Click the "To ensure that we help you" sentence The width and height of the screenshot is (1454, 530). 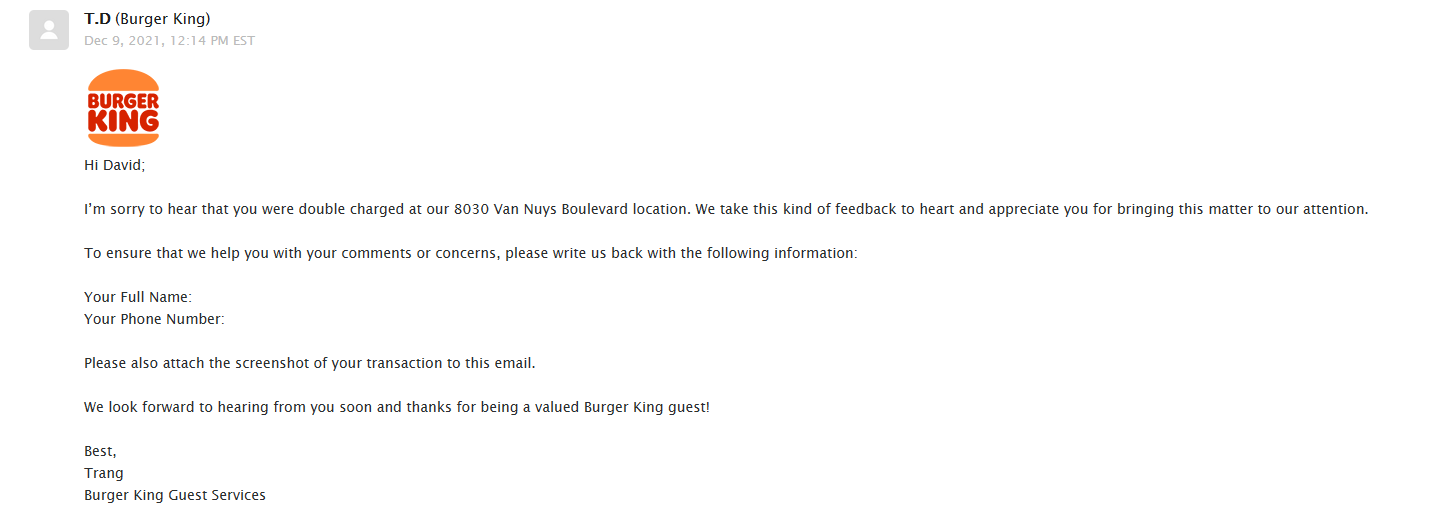[x=176, y=253]
